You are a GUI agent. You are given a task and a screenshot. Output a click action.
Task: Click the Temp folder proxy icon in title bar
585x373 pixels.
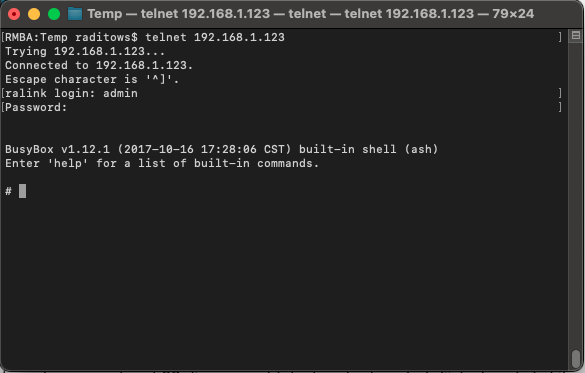point(75,14)
